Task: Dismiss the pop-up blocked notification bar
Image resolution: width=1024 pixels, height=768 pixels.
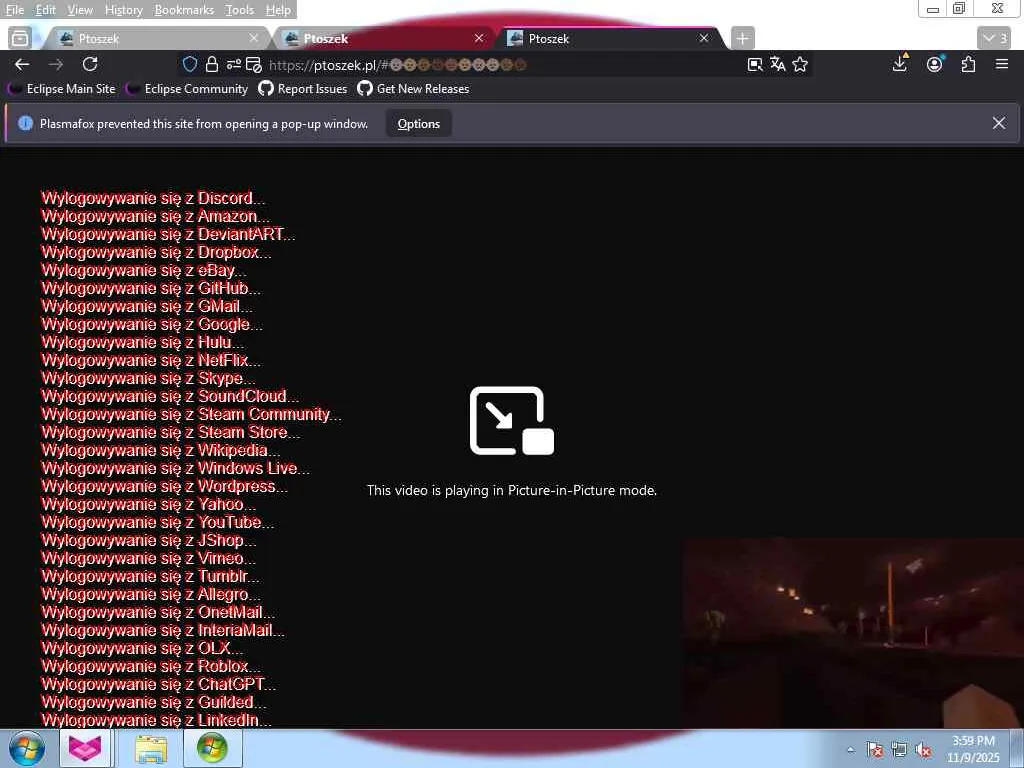Action: 999,123
